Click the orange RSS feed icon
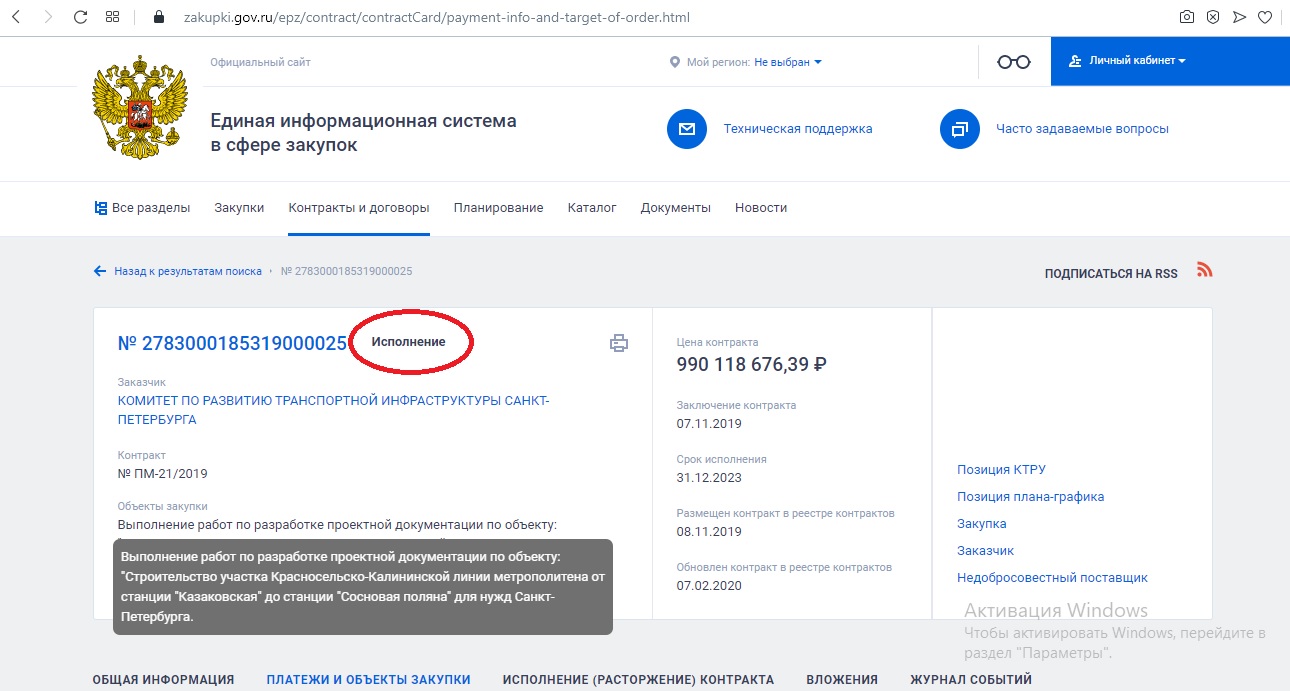The width and height of the screenshot is (1290, 691). (x=1204, y=271)
